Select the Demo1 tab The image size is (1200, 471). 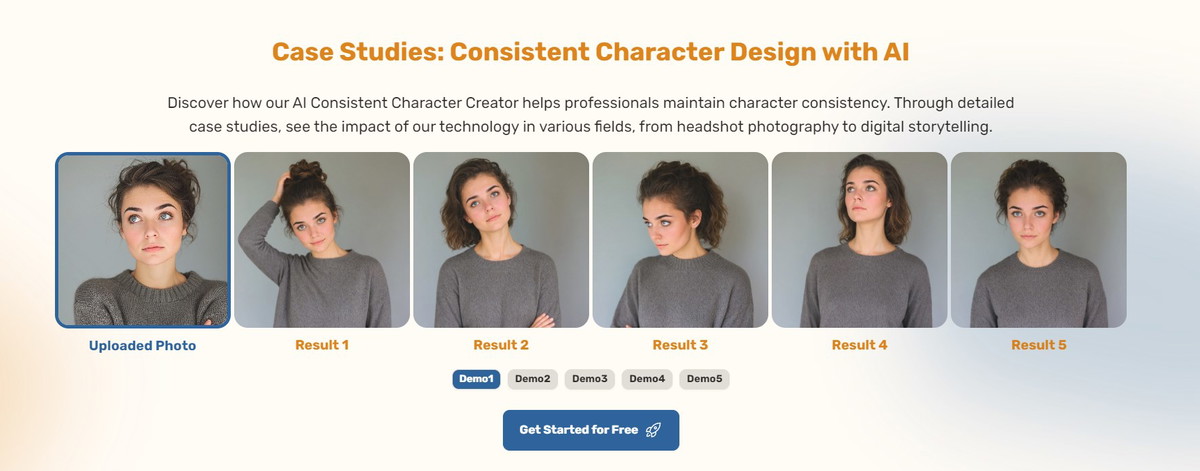coord(476,379)
